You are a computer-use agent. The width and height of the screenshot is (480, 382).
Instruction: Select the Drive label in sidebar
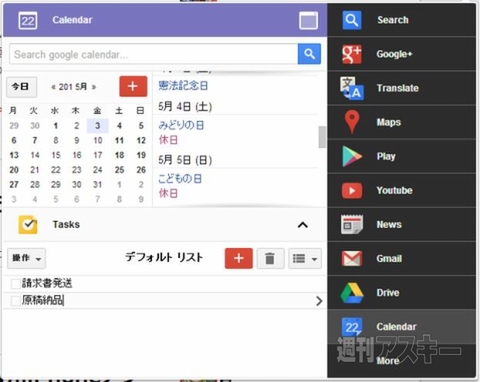(388, 293)
